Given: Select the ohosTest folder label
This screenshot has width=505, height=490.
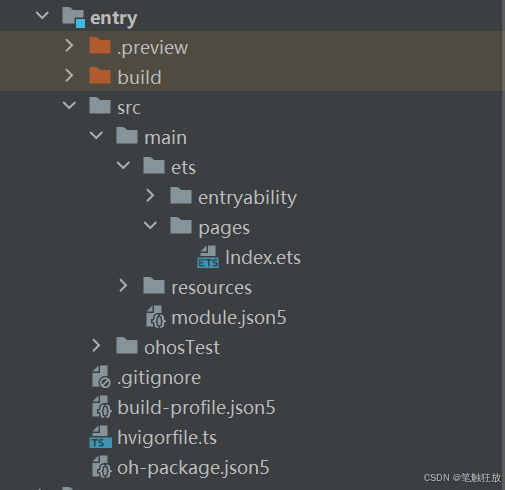Looking at the screenshot, I should click(182, 347).
